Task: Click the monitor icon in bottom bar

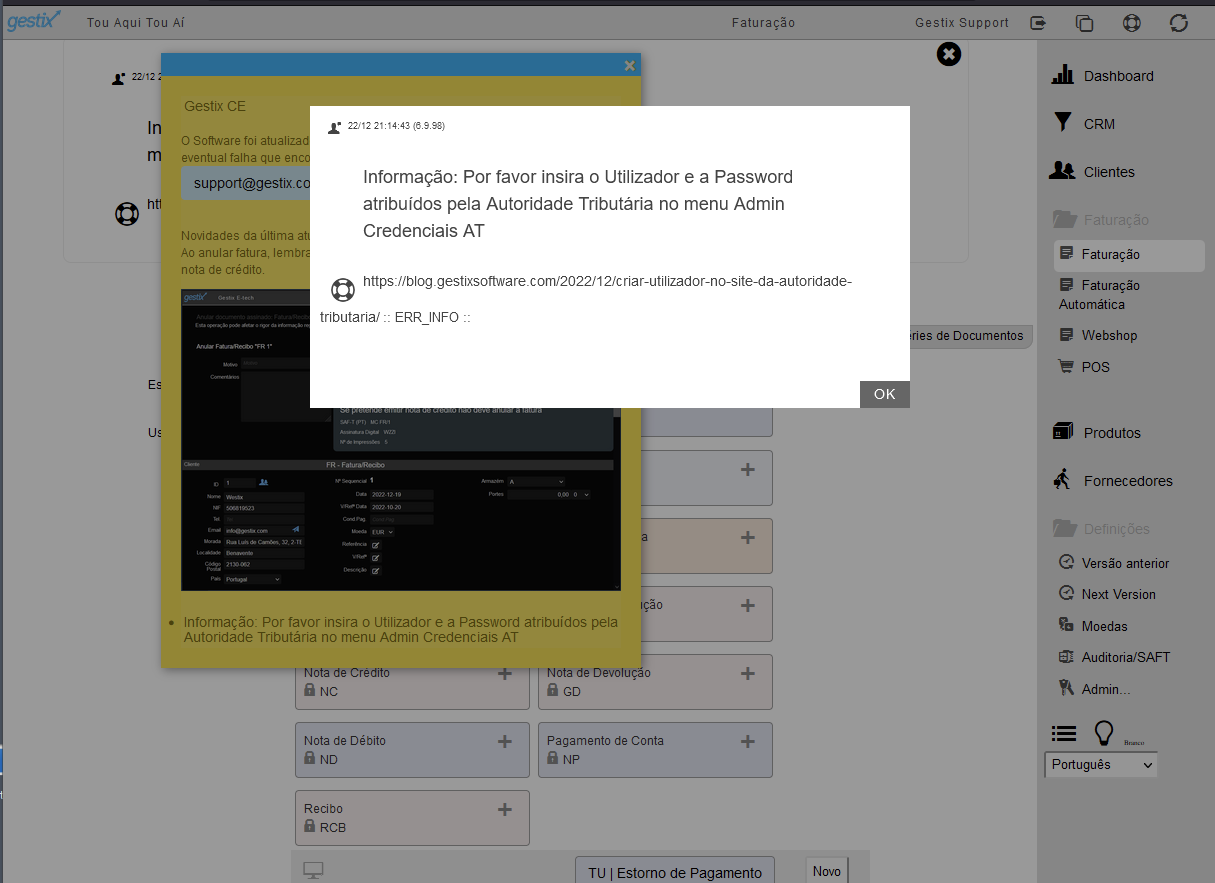Action: pos(313,871)
